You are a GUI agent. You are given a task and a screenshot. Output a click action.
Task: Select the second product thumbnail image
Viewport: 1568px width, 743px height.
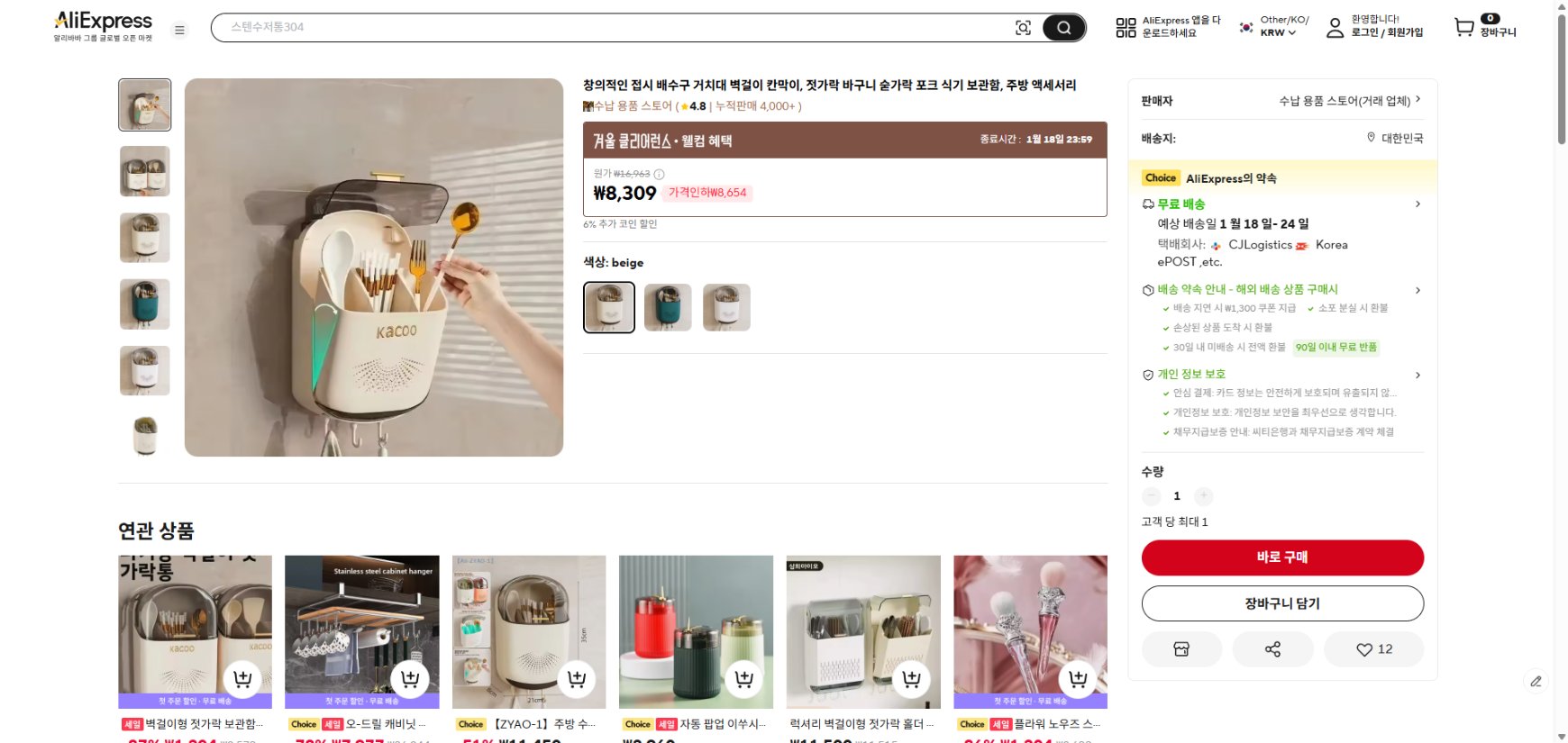click(145, 171)
